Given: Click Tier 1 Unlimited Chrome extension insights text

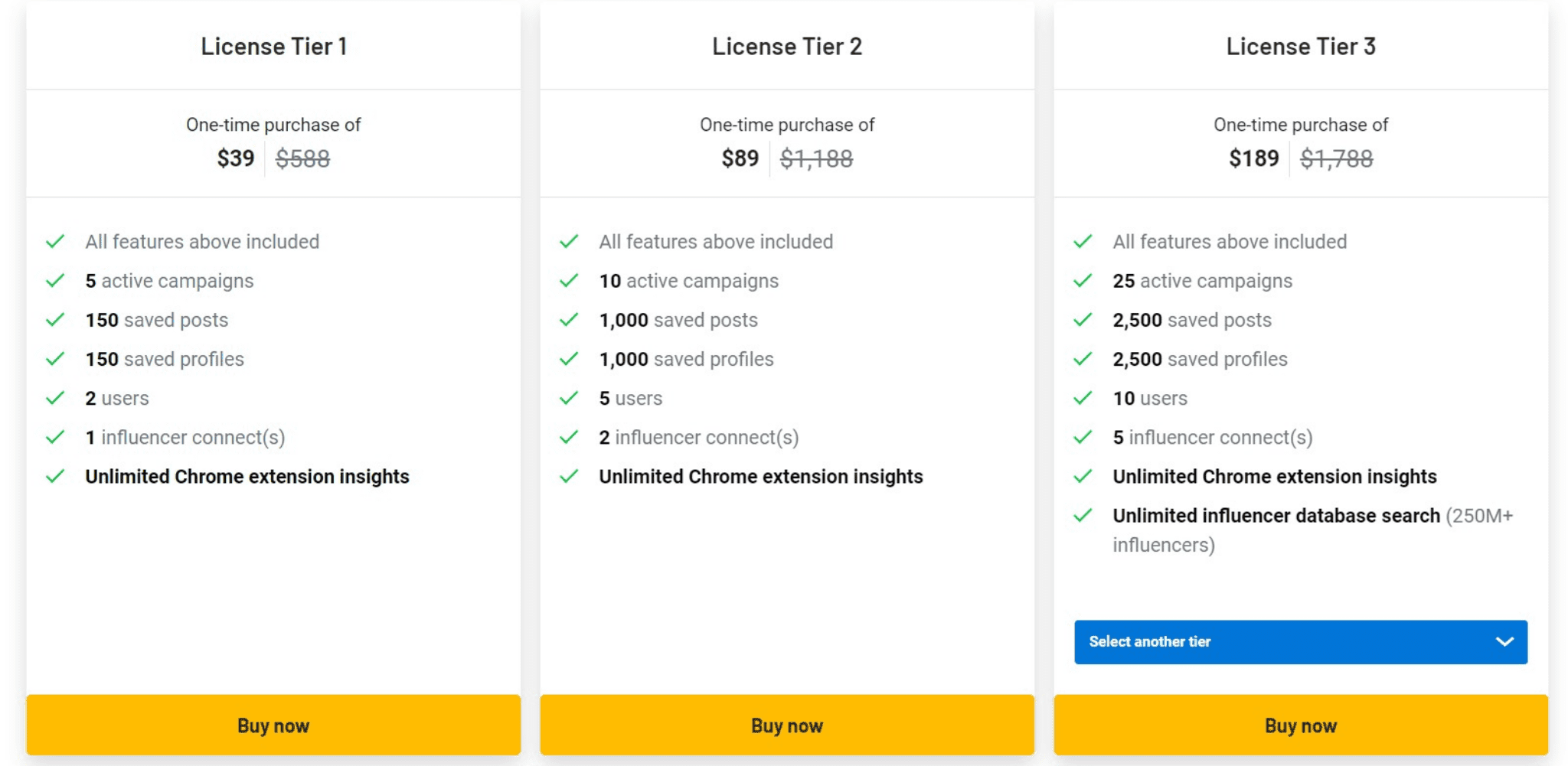Looking at the screenshot, I should tap(247, 477).
